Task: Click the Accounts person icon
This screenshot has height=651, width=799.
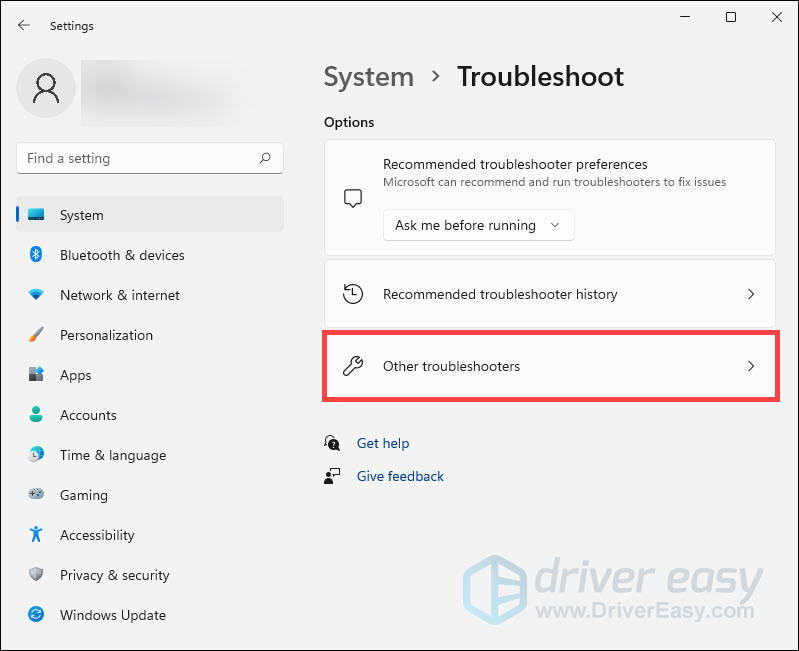Action: (36, 415)
